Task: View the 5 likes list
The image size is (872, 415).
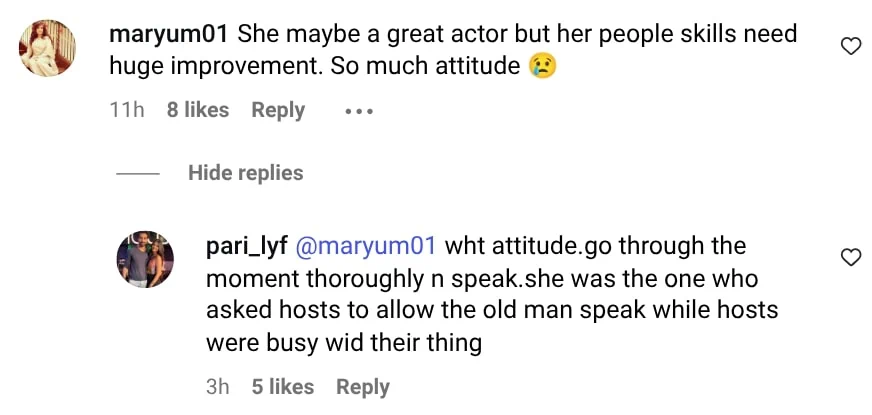Action: 283,387
